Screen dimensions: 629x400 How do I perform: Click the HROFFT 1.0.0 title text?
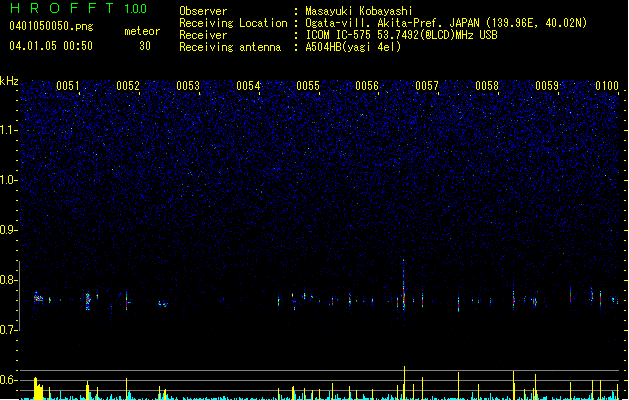78,8
